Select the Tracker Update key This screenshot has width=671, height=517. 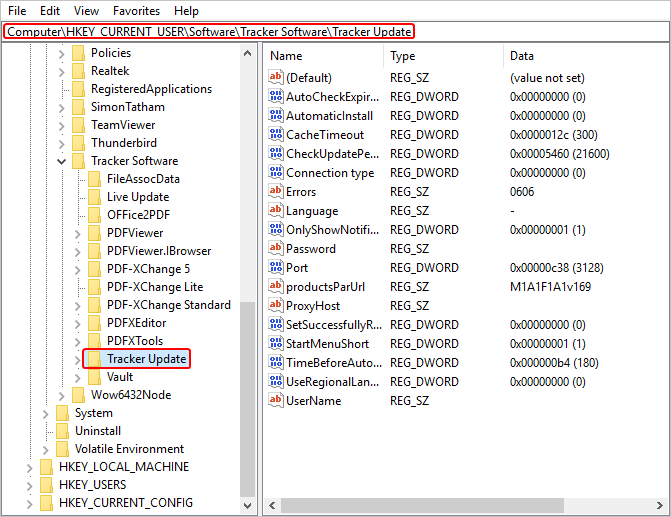point(146,359)
